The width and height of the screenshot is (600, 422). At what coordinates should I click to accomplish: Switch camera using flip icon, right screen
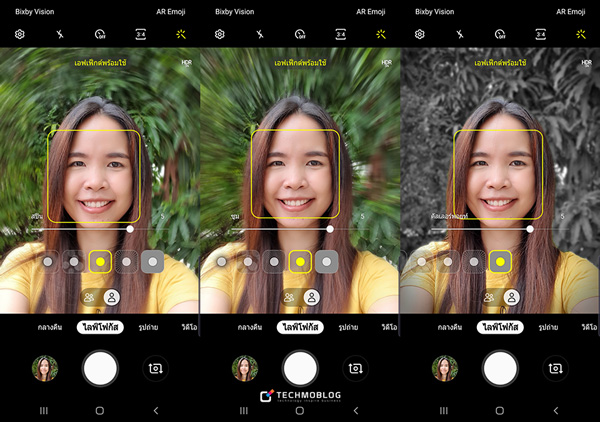tap(554, 368)
